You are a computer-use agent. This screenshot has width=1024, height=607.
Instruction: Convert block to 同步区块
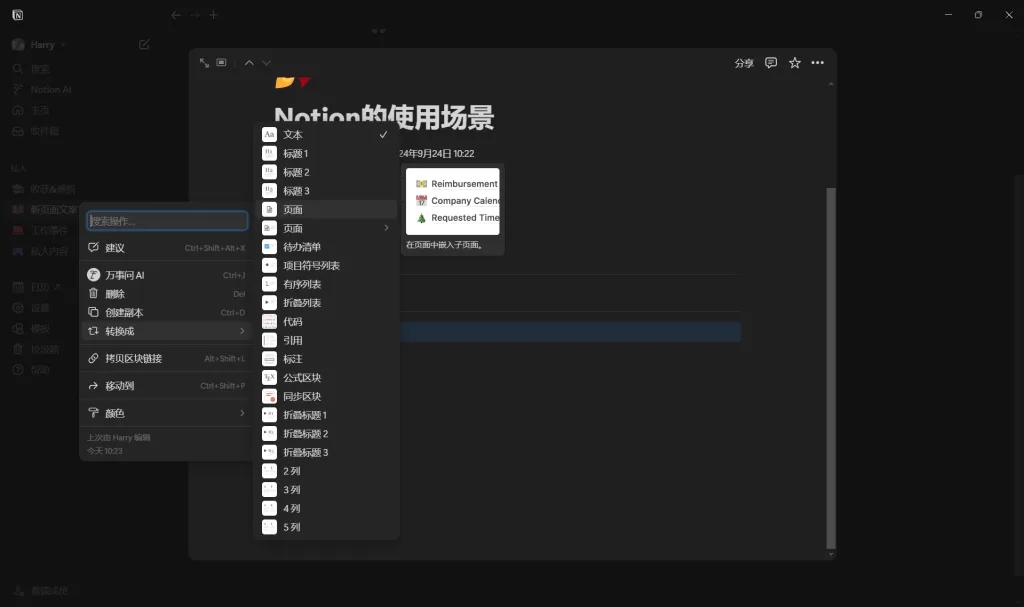point(325,396)
